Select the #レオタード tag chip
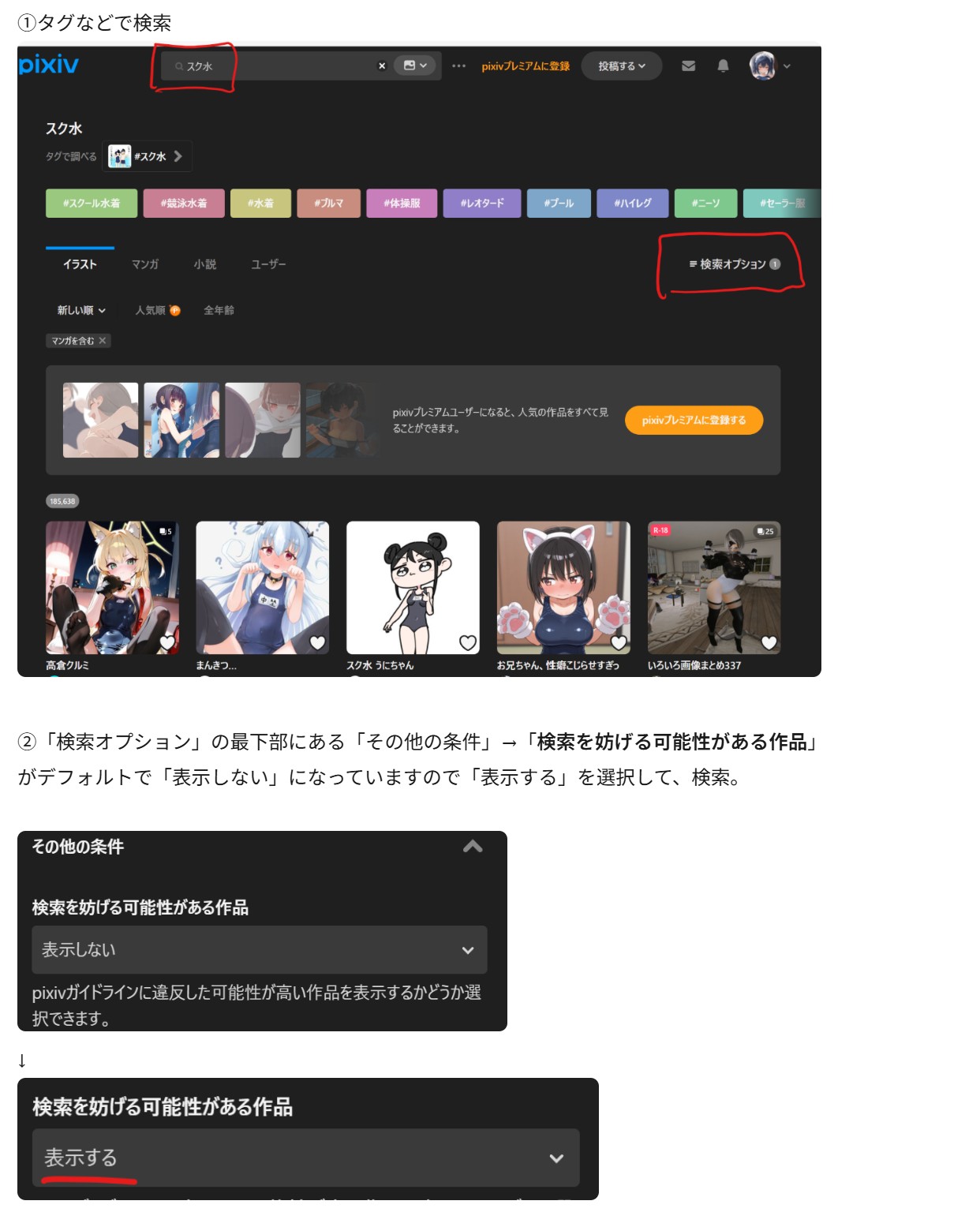 [482, 204]
